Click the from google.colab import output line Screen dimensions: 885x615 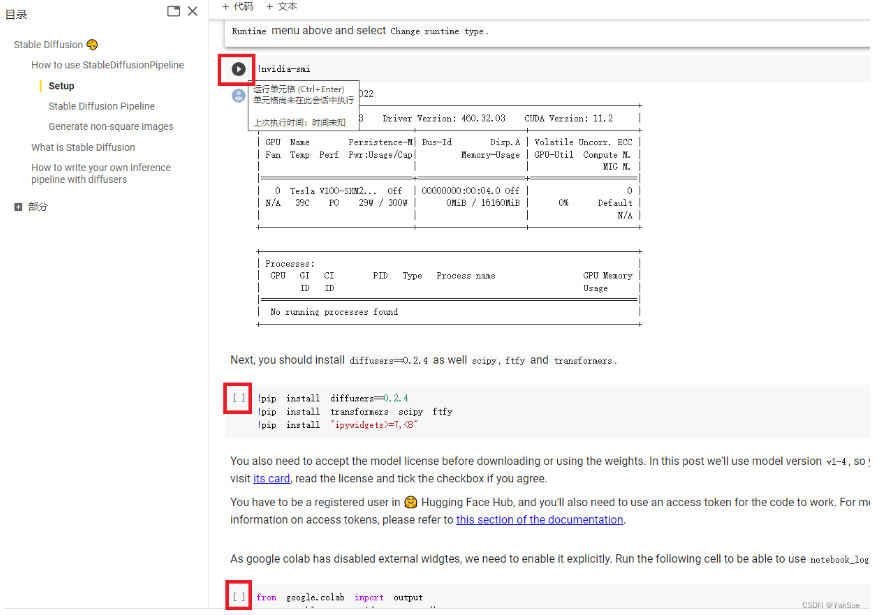340,597
